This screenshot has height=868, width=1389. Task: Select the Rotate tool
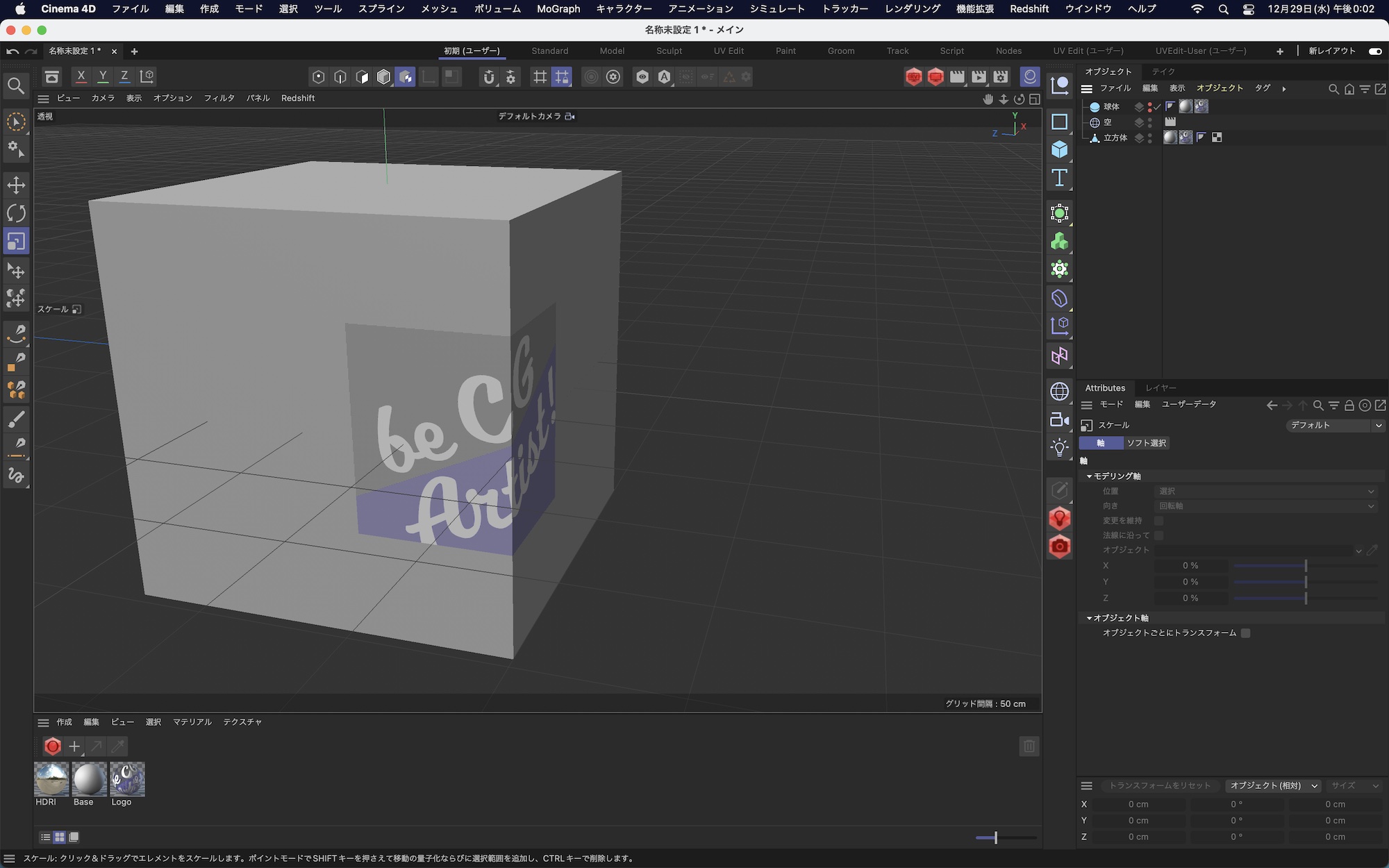pyautogui.click(x=16, y=213)
